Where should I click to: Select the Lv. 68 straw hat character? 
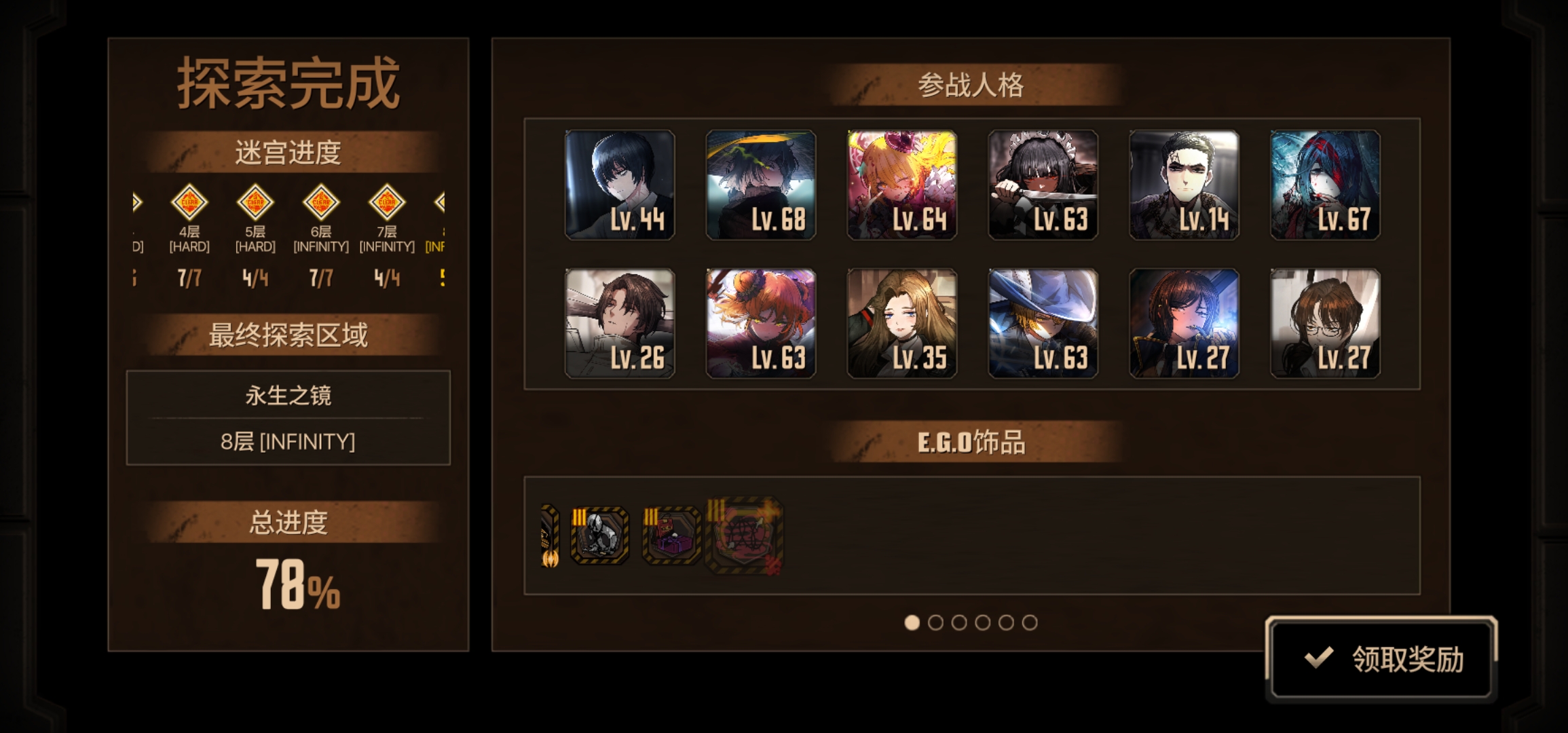tap(761, 185)
